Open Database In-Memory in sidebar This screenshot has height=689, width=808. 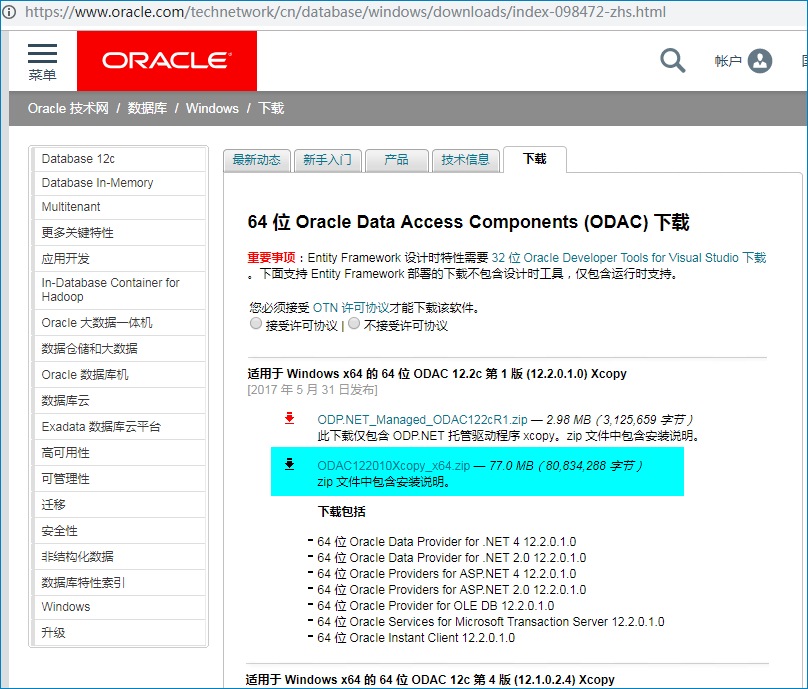120,183
